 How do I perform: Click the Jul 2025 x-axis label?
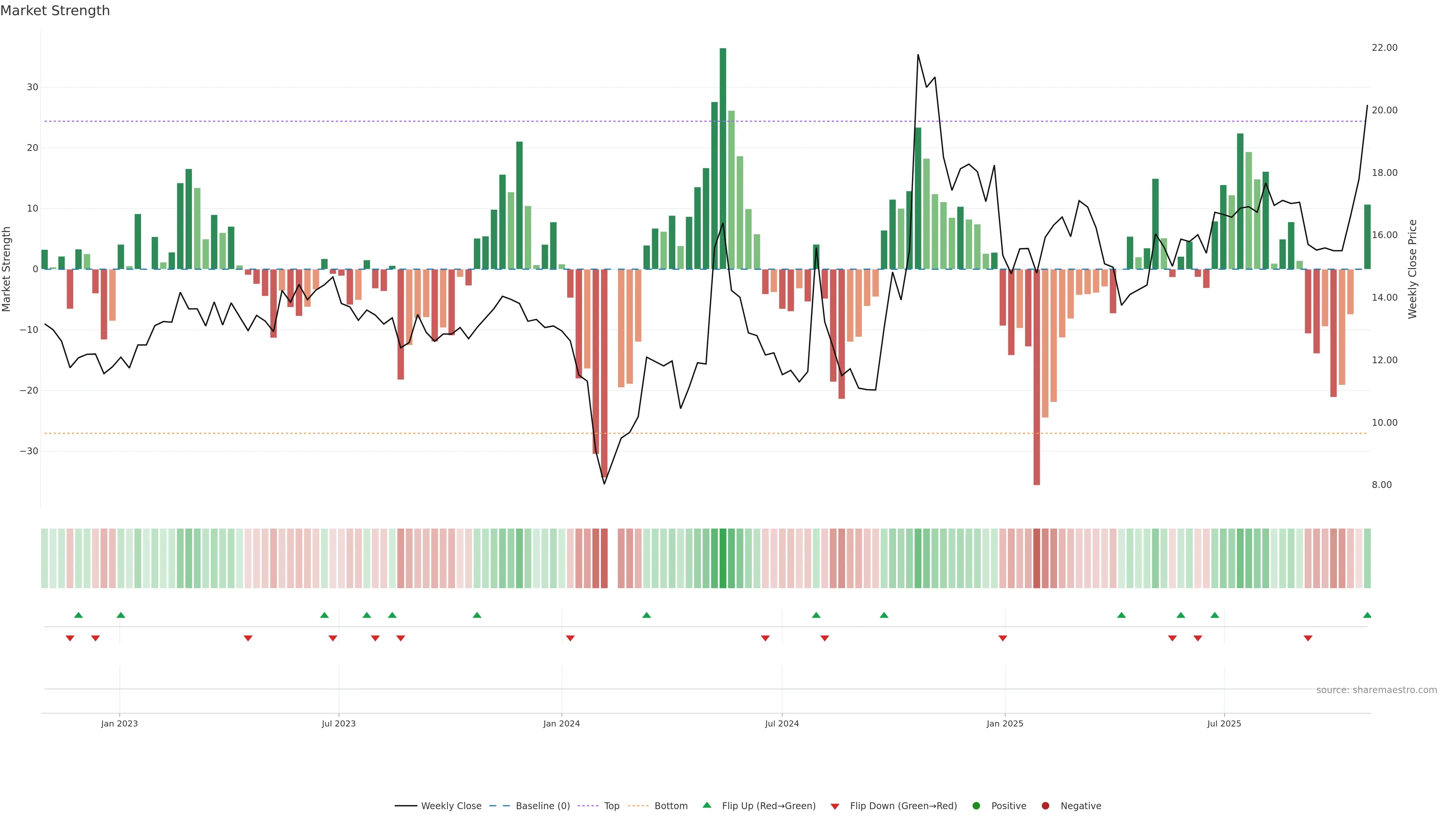pos(1224,723)
